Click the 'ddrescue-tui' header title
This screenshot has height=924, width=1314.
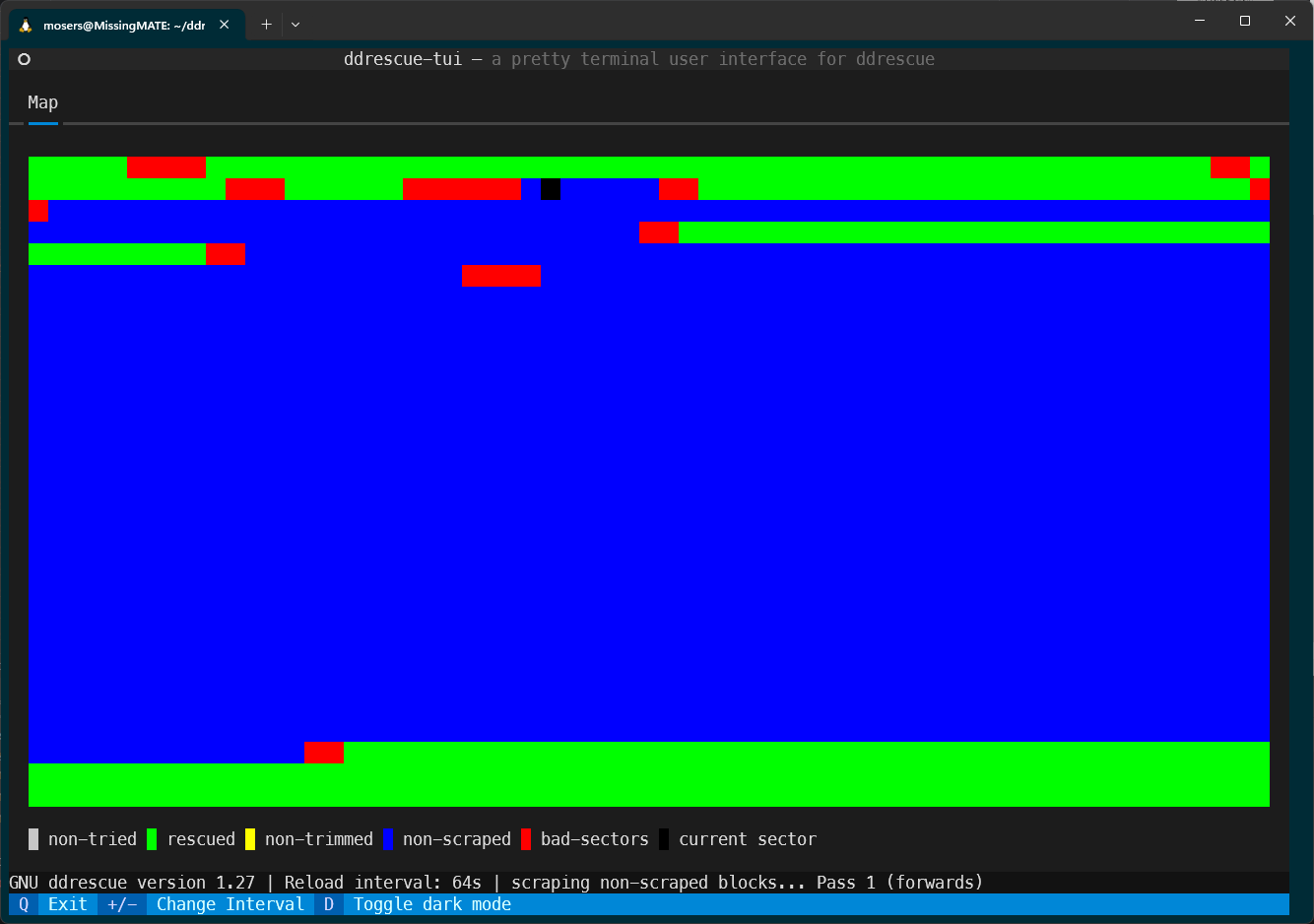(x=403, y=59)
